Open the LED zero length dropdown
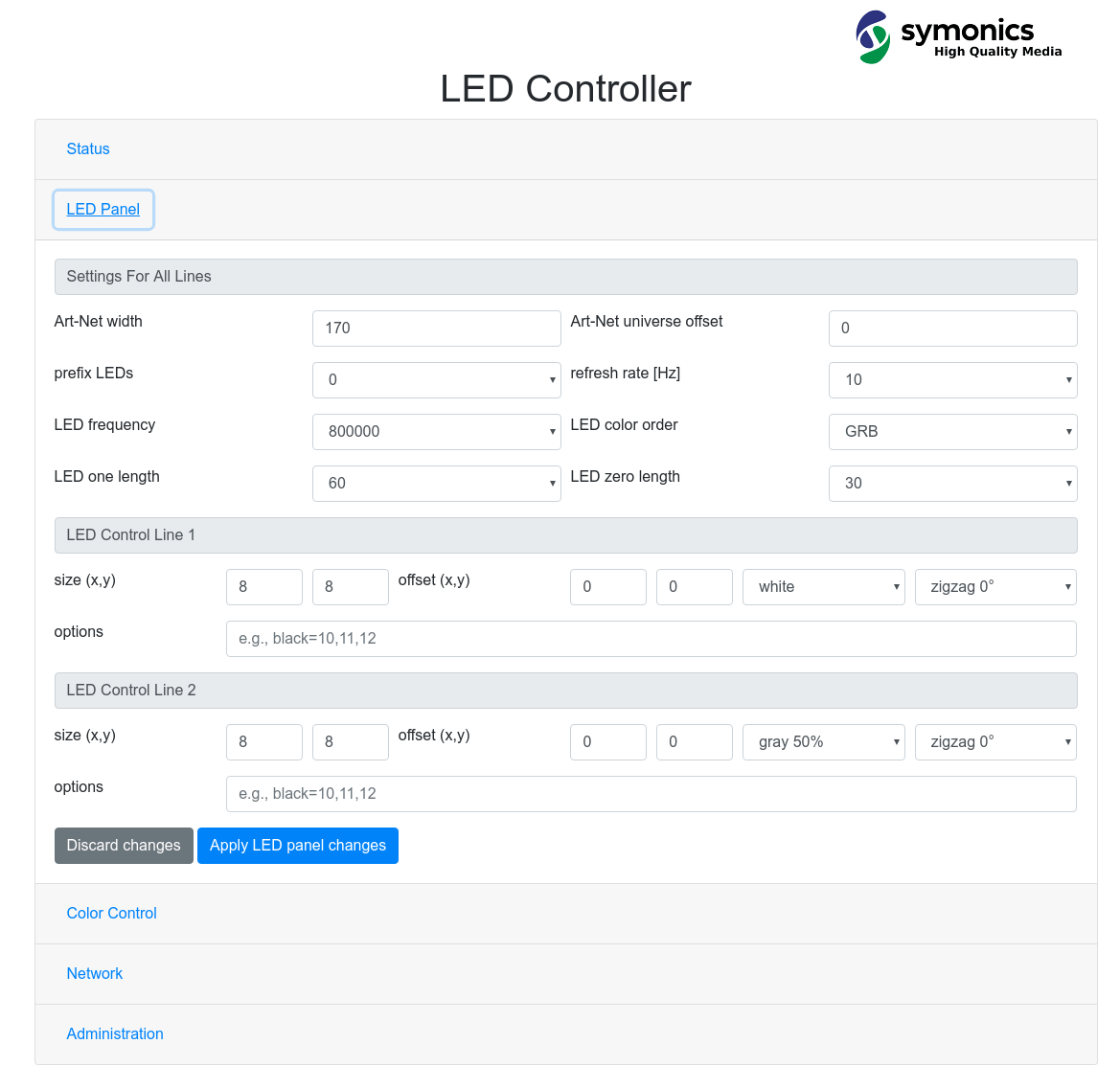The width and height of the screenshot is (1120, 1089). pos(952,483)
